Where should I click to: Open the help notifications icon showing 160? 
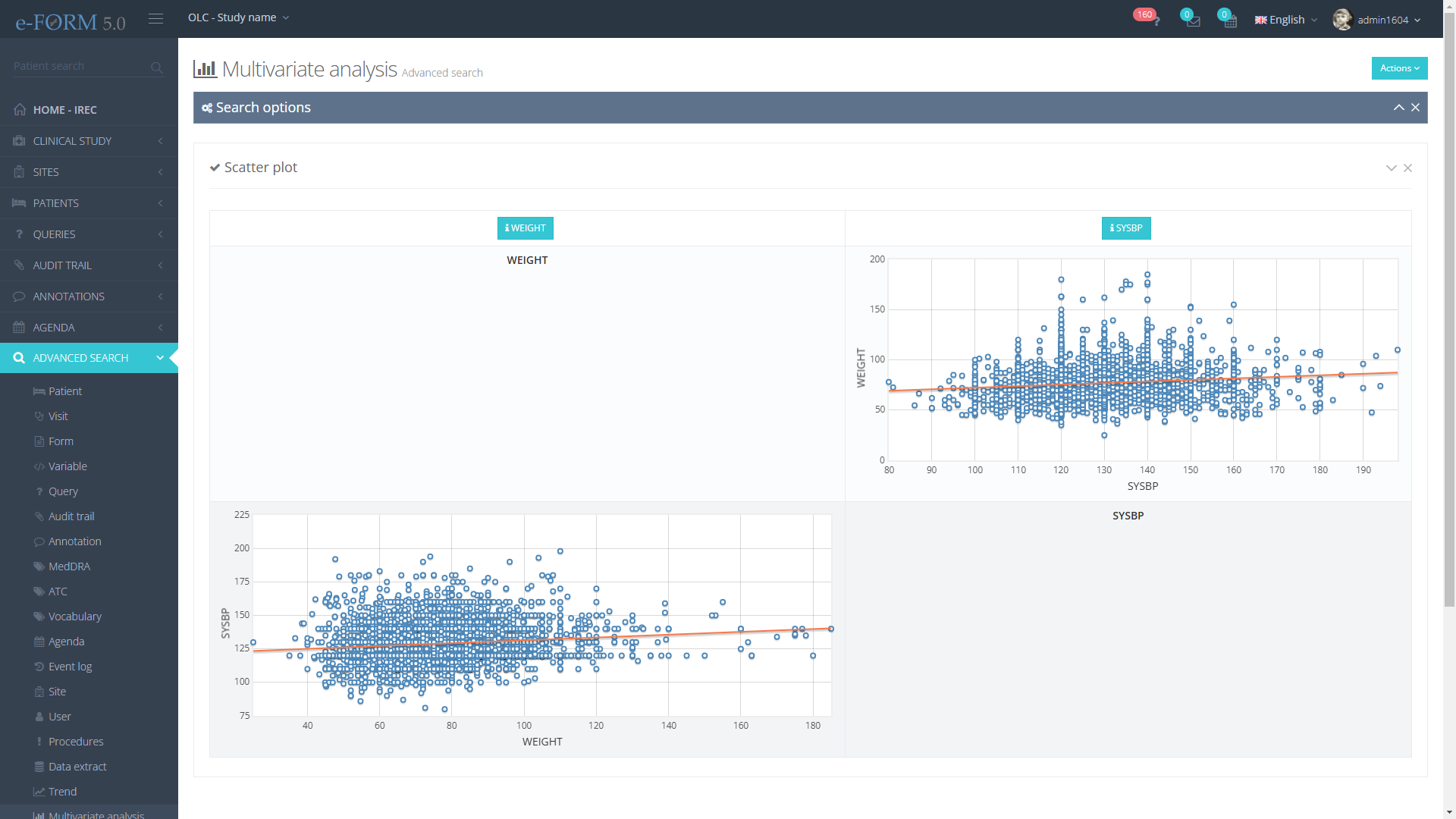click(1153, 20)
